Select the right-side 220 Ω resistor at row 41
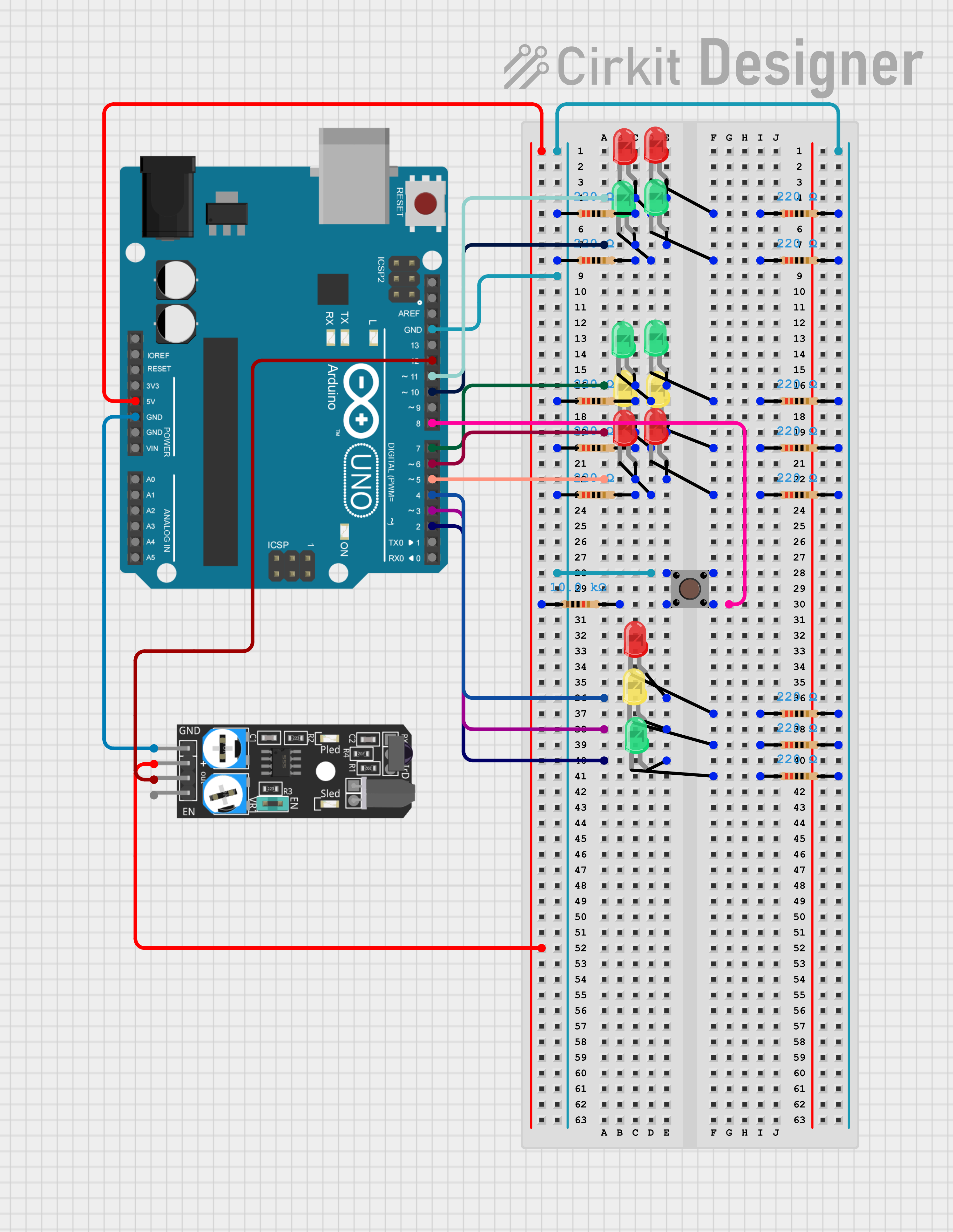This screenshot has width=953, height=1232. coord(799,776)
